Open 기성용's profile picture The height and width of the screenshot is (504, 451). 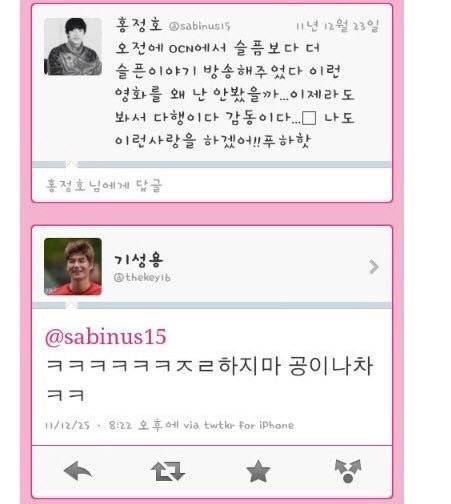(73, 267)
